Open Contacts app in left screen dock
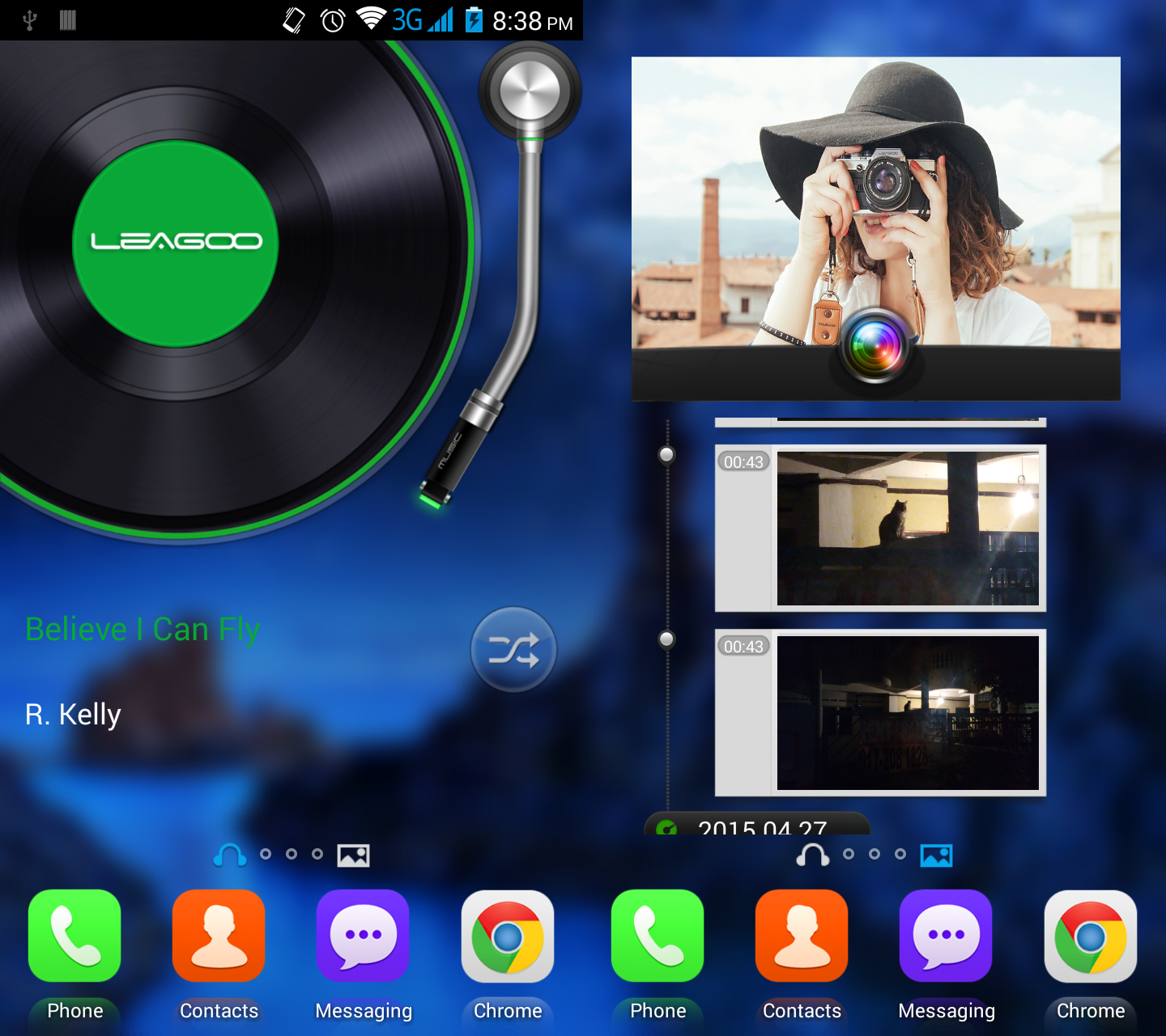The height and width of the screenshot is (1036, 1166). click(x=219, y=936)
